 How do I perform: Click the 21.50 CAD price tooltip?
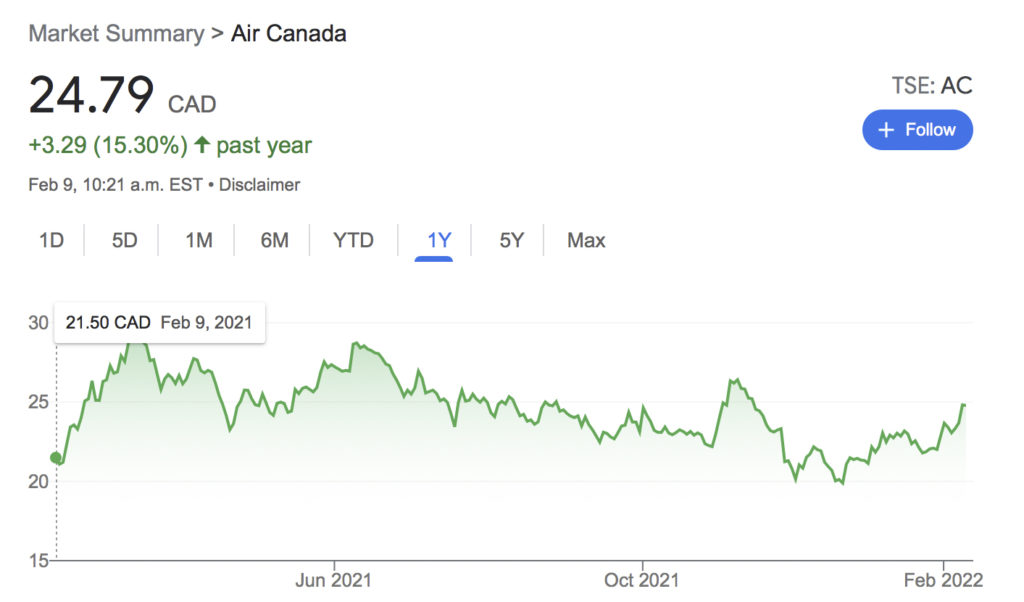[x=158, y=322]
